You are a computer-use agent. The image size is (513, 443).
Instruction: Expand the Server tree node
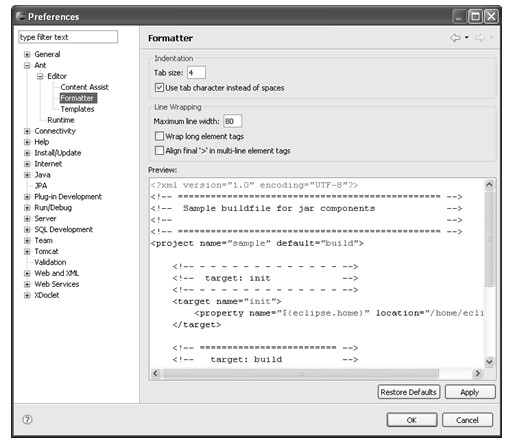27,219
